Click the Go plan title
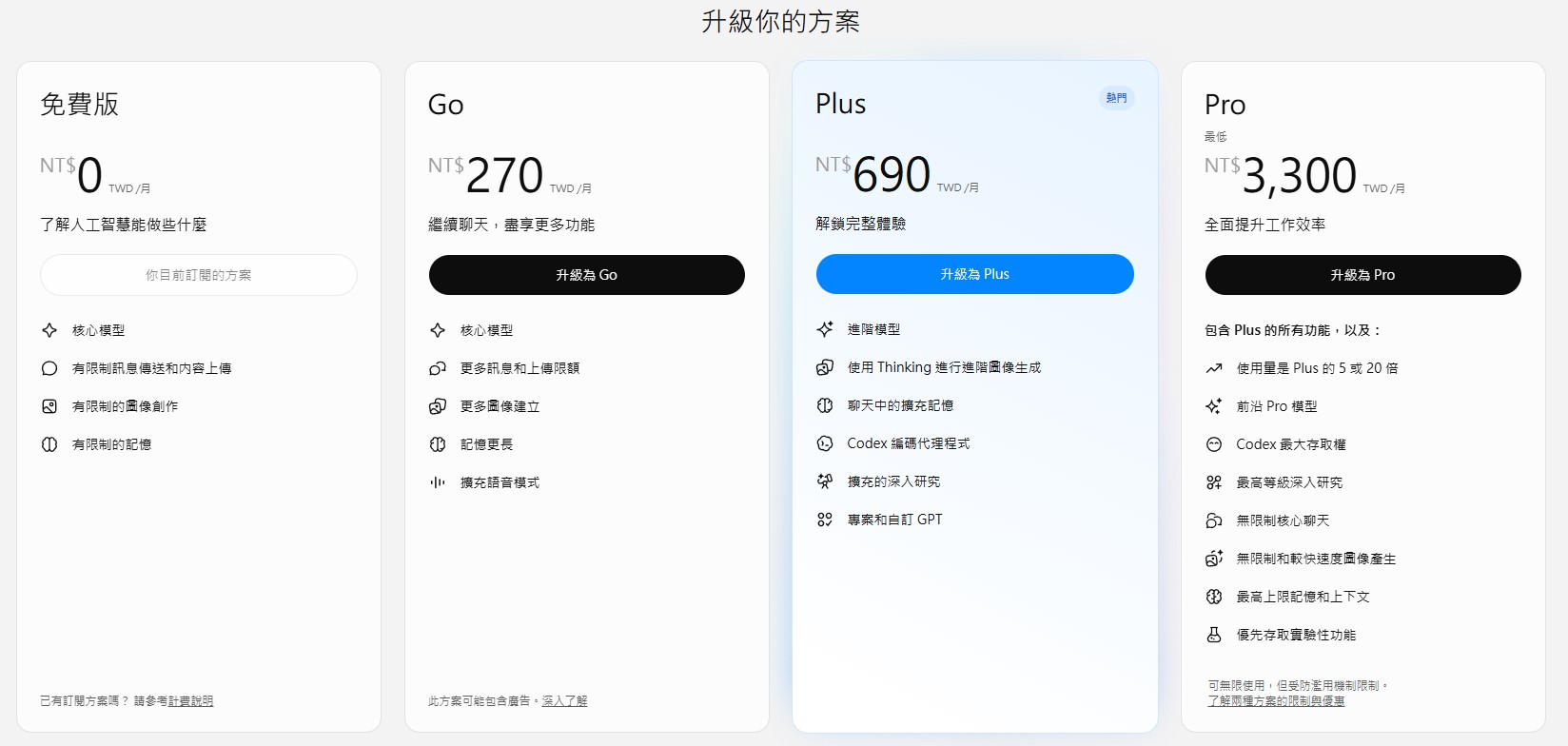This screenshot has width=1568, height=746. point(446,105)
